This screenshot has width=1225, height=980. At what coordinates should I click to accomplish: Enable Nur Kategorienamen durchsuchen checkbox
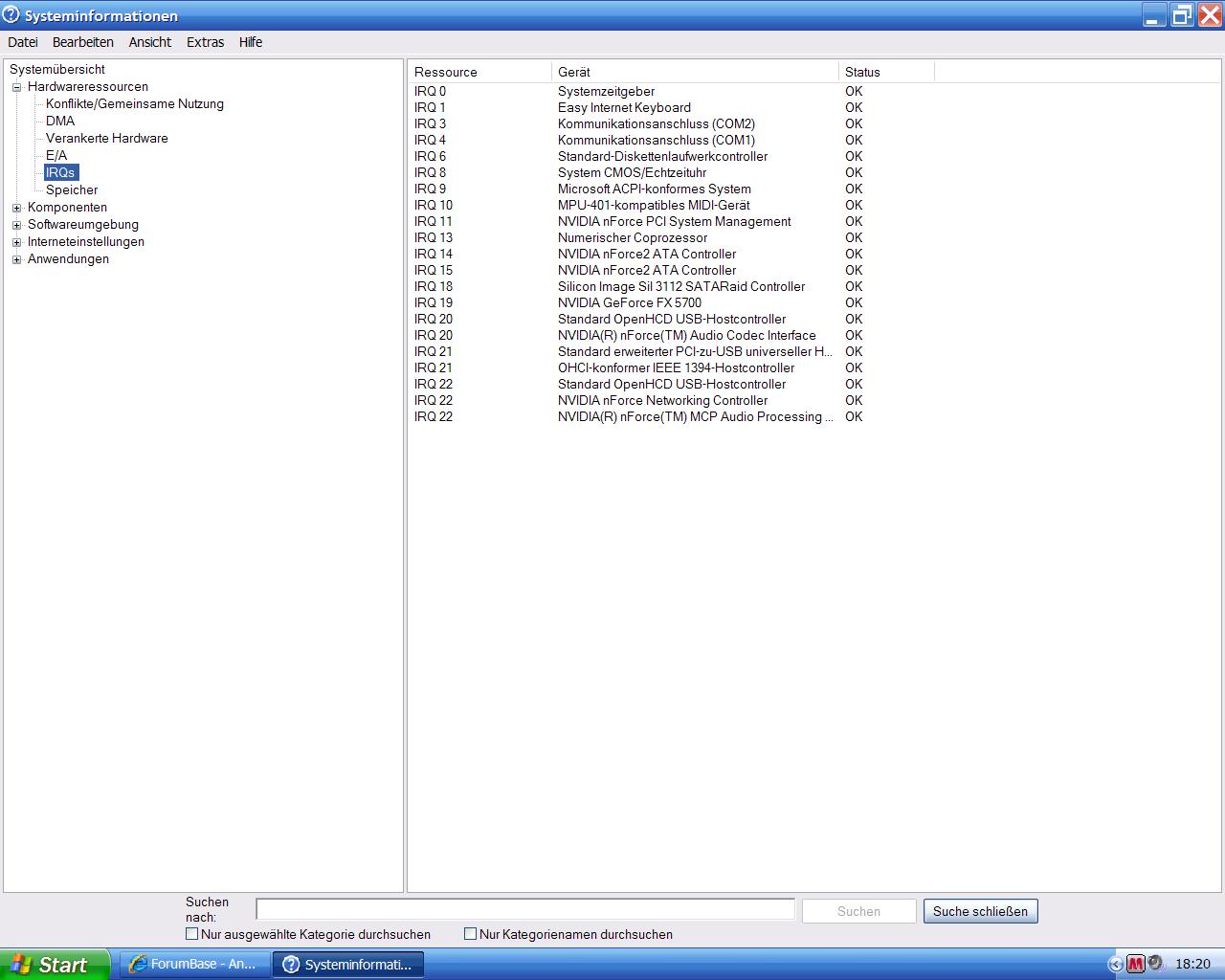pyautogui.click(x=470, y=934)
